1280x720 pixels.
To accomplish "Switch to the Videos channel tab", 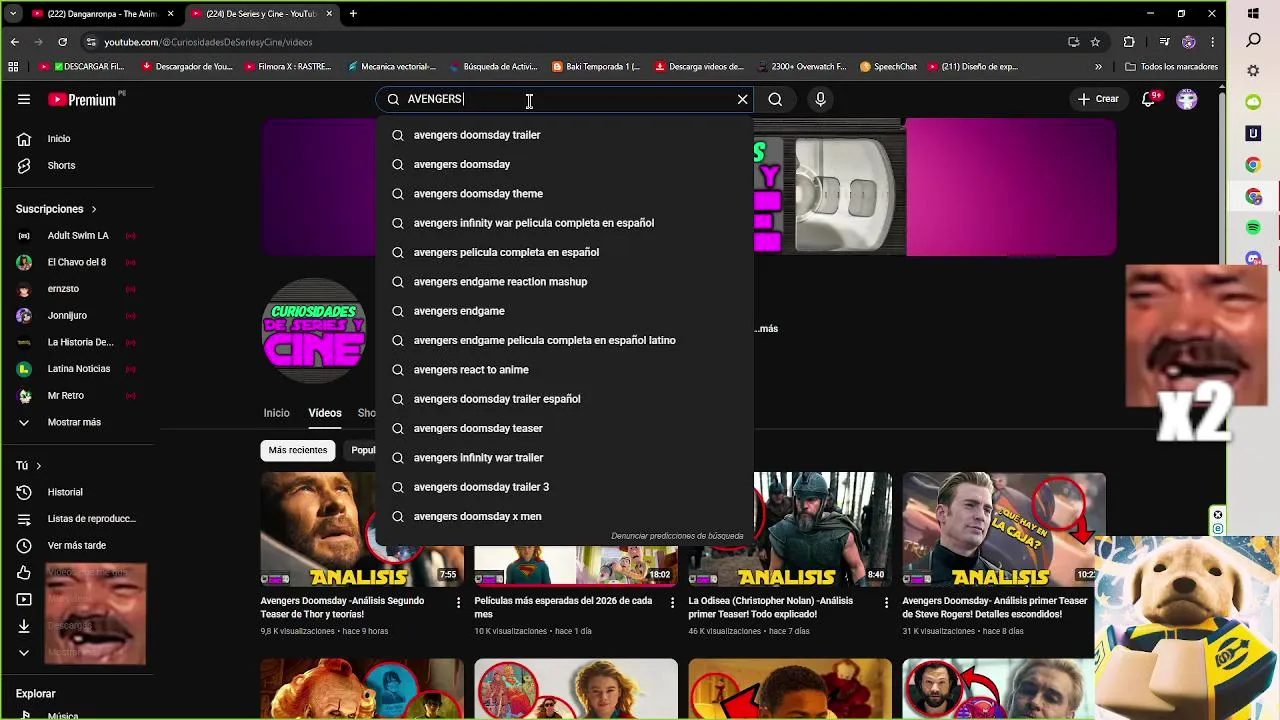I will pos(325,413).
